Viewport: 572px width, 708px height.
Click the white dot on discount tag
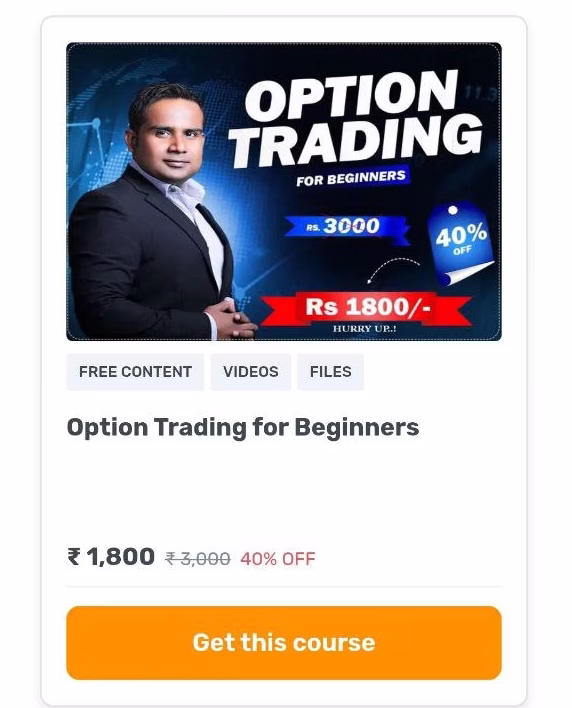pyautogui.click(x=453, y=210)
